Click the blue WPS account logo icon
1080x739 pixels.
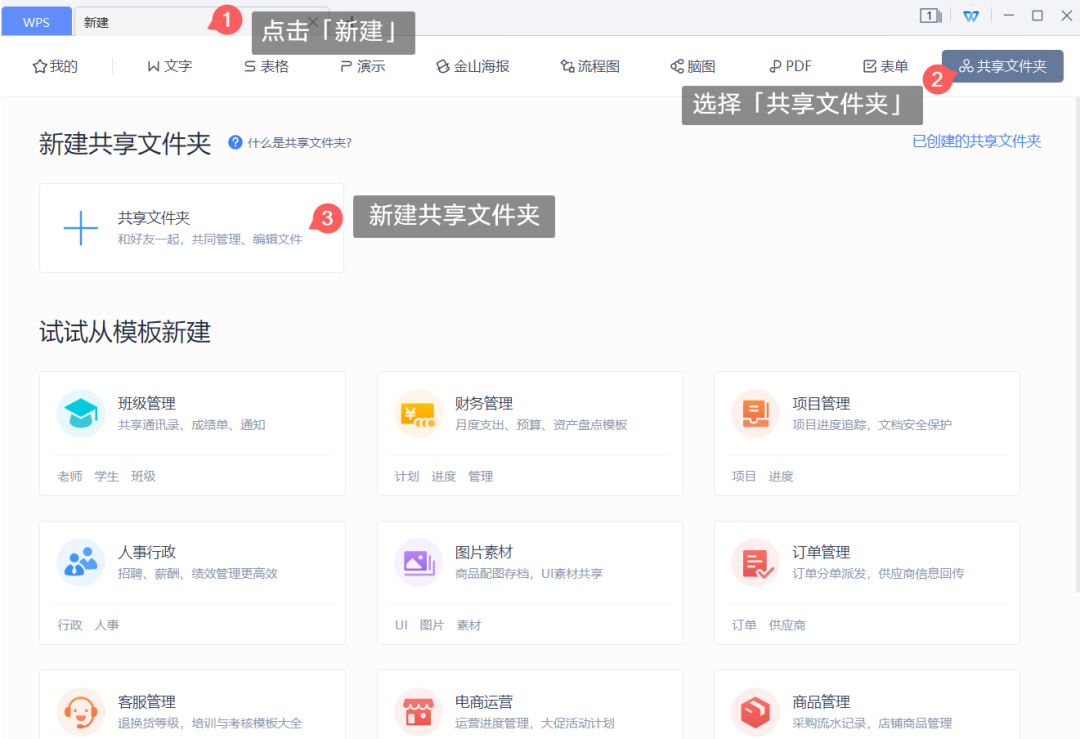(x=971, y=15)
